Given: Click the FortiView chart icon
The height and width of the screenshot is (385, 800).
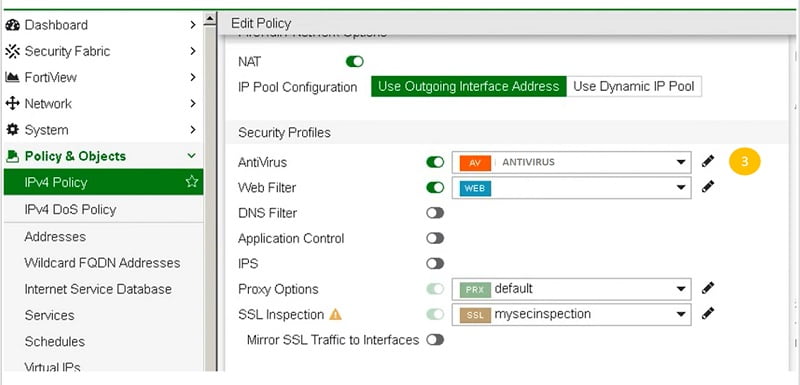Looking at the screenshot, I should coord(12,77).
